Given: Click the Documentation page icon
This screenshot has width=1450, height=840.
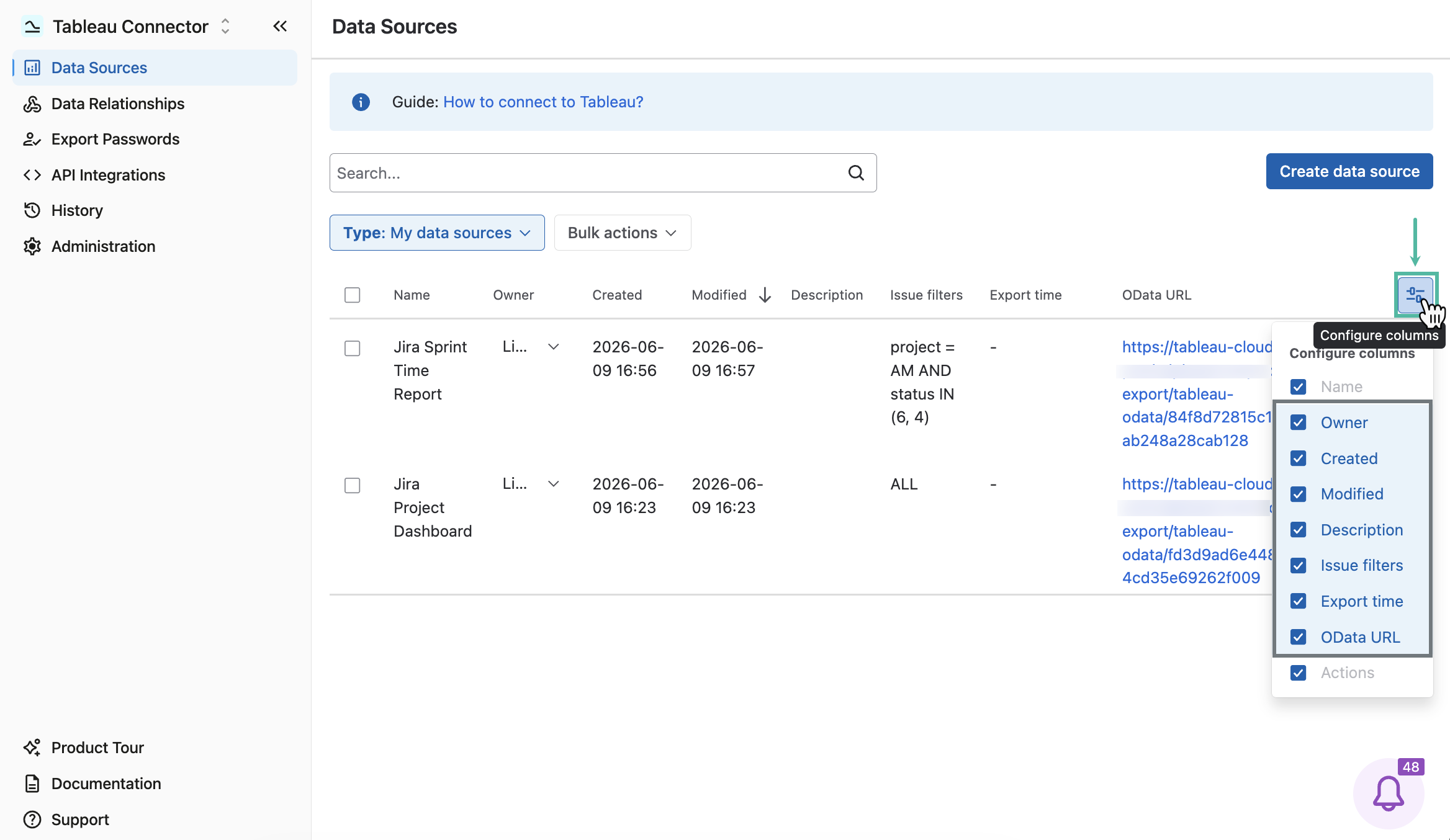Looking at the screenshot, I should pyautogui.click(x=32, y=784).
